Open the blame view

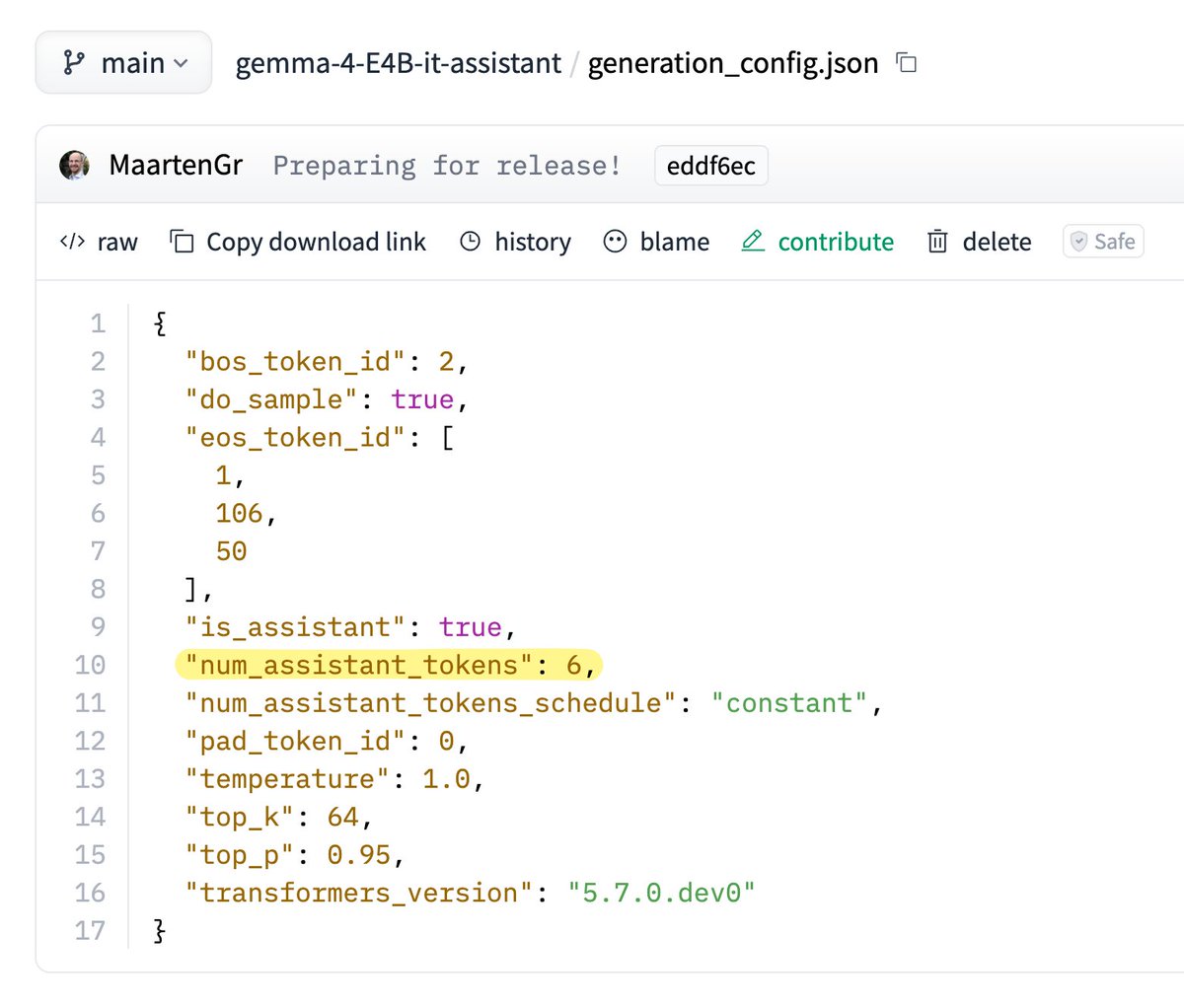click(x=656, y=242)
